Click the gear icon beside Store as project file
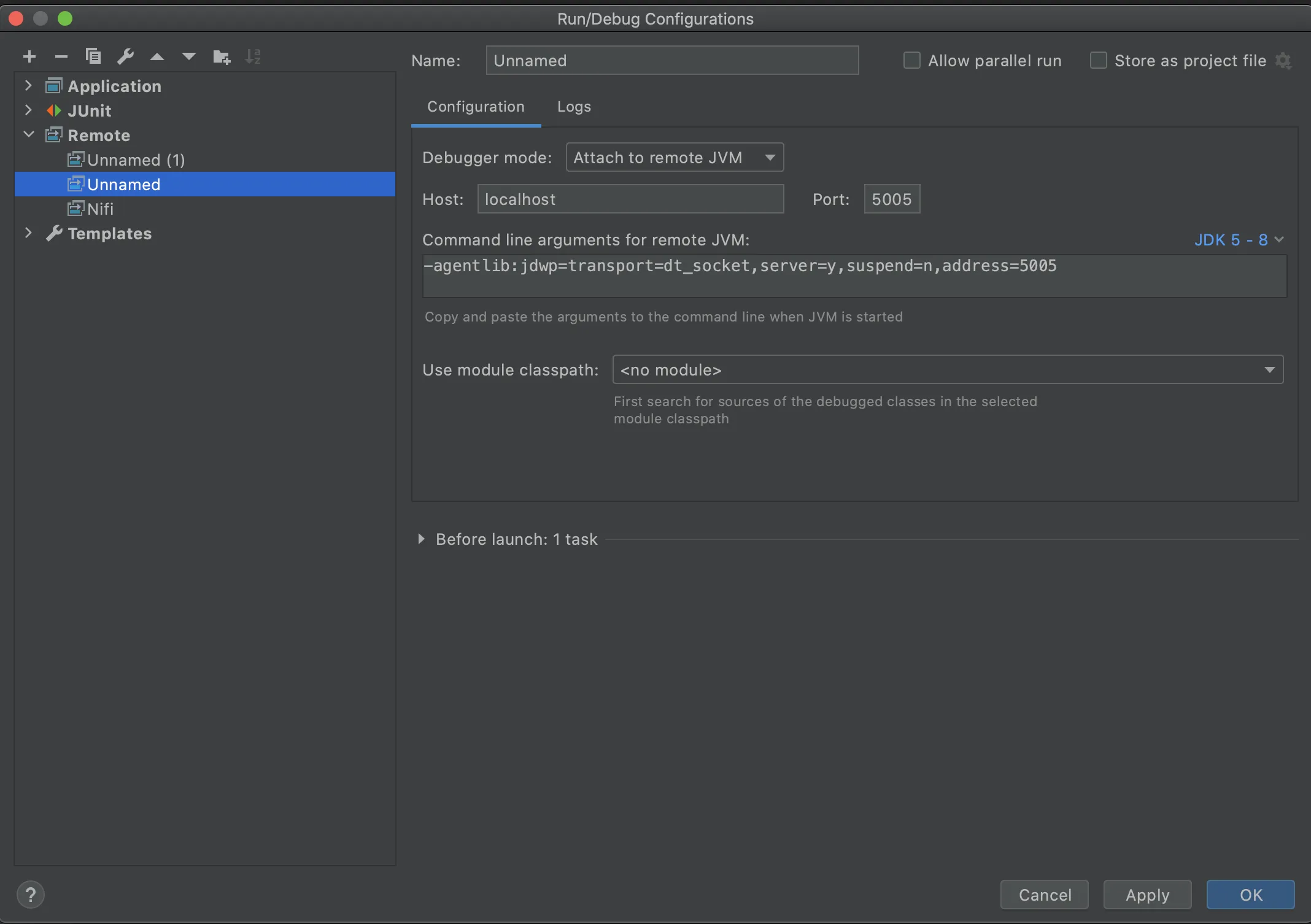The image size is (1311, 924). [x=1283, y=61]
